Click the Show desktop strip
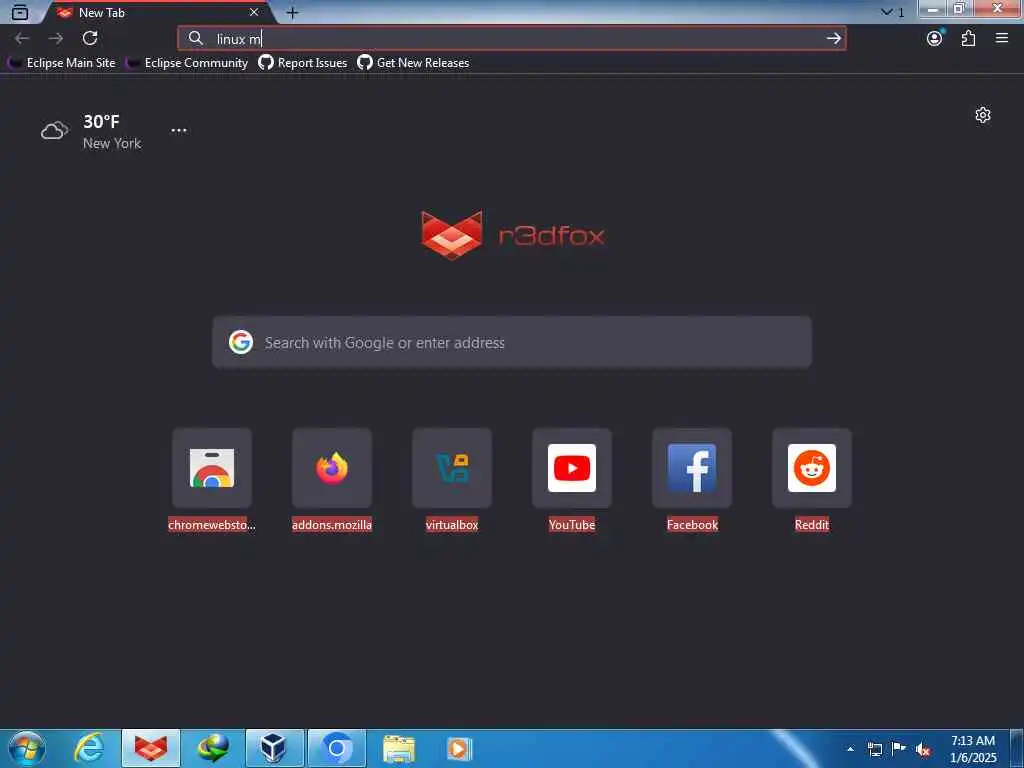 1017,749
